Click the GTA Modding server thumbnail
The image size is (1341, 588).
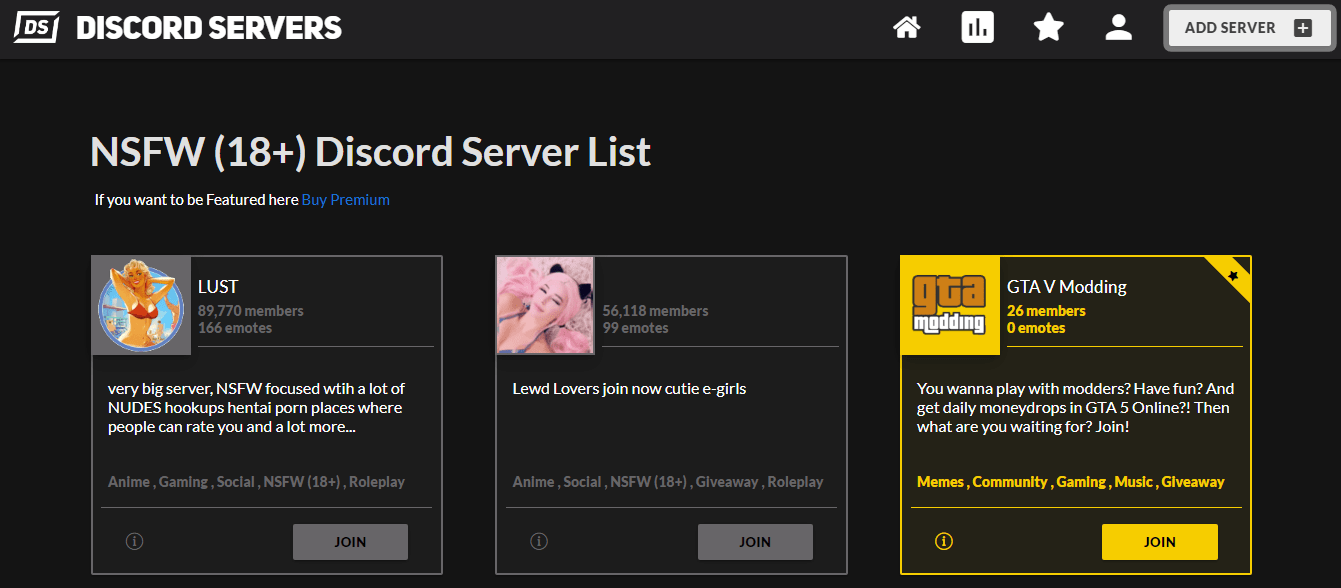pyautogui.click(x=950, y=305)
